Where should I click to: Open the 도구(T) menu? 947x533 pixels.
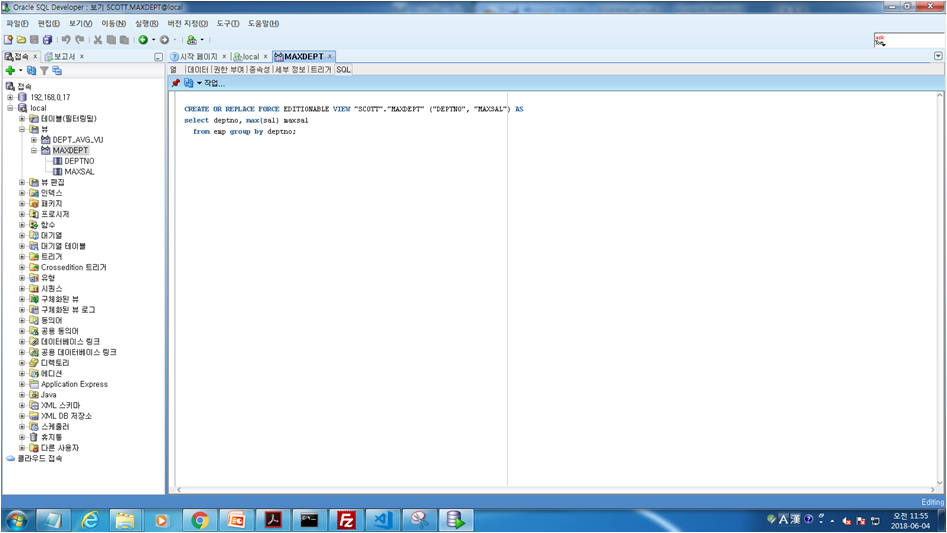[228, 24]
